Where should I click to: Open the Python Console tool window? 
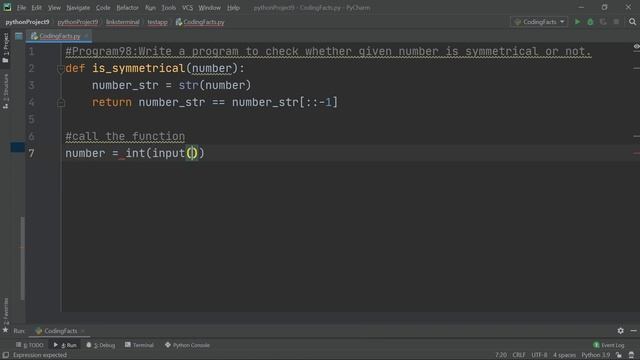187,345
